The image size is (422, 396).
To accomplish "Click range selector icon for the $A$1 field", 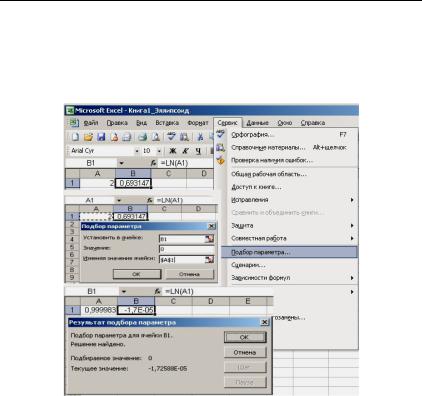I will (209, 259).
